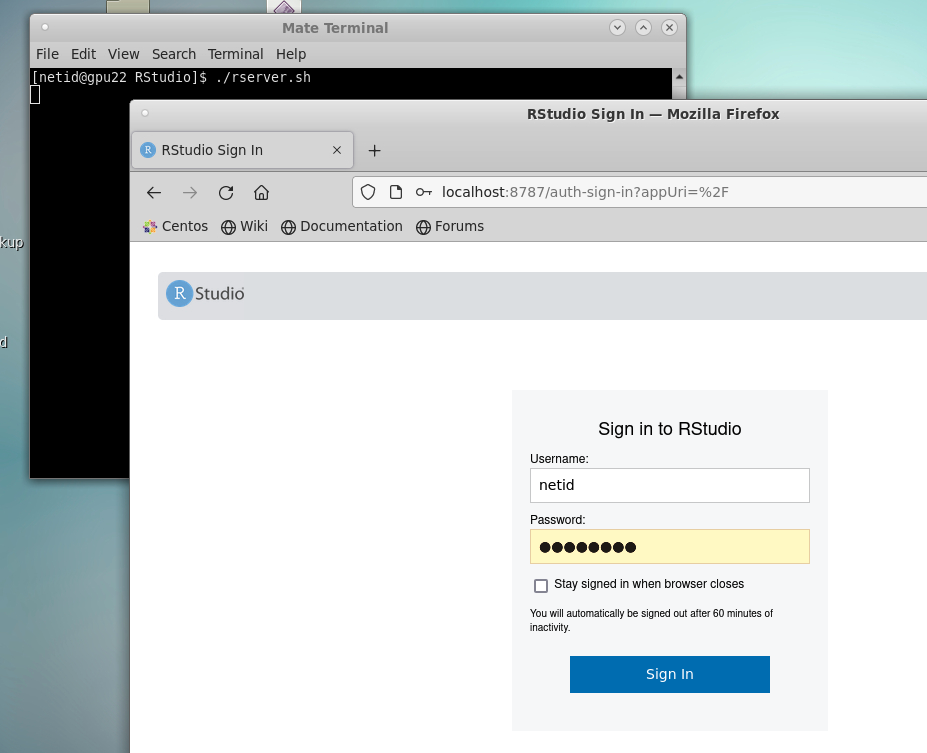
Task: Open the Documentation bookmark
Action: [x=342, y=226]
